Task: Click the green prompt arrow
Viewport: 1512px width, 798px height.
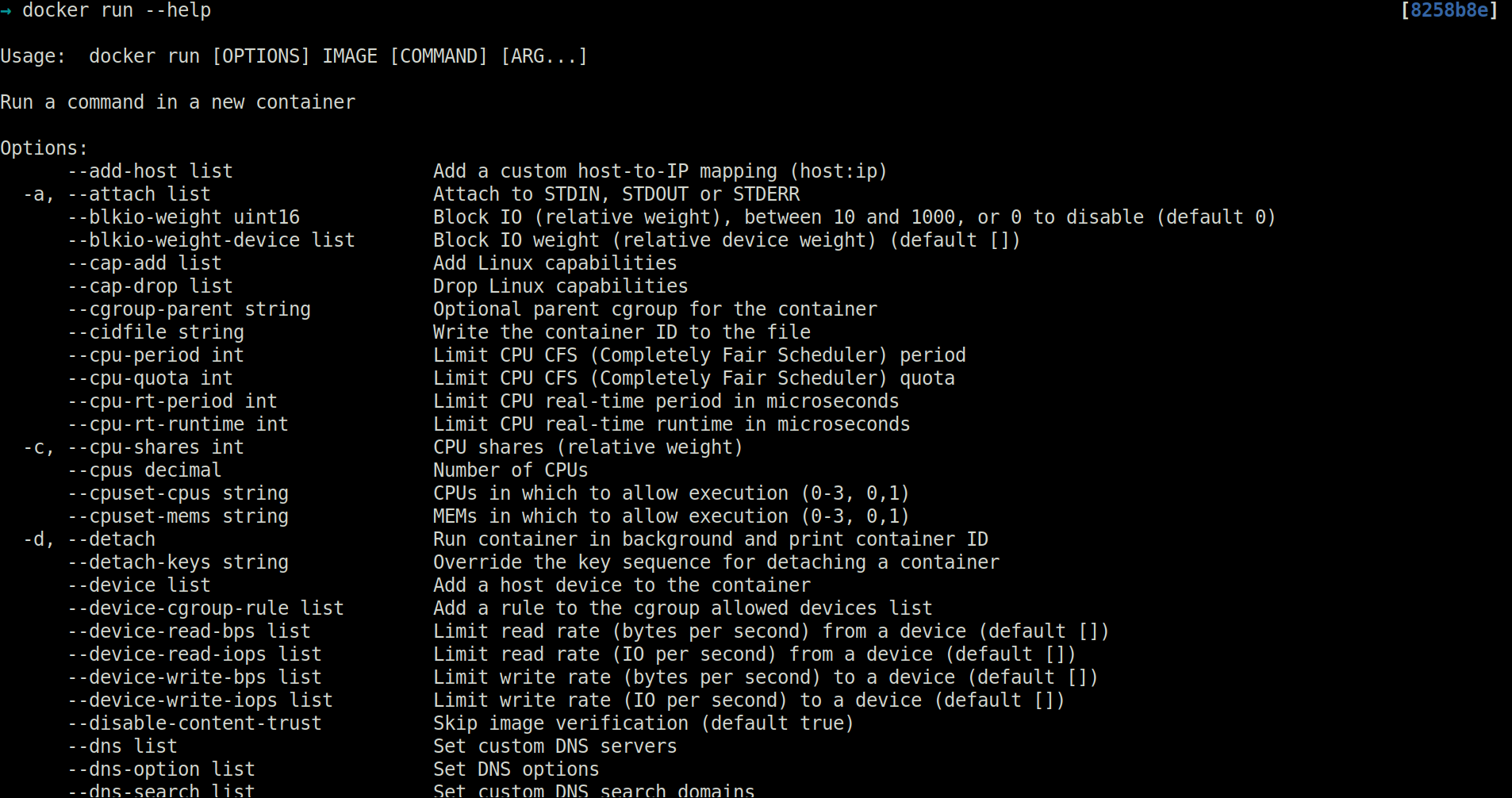Action: pyautogui.click(x=6, y=11)
